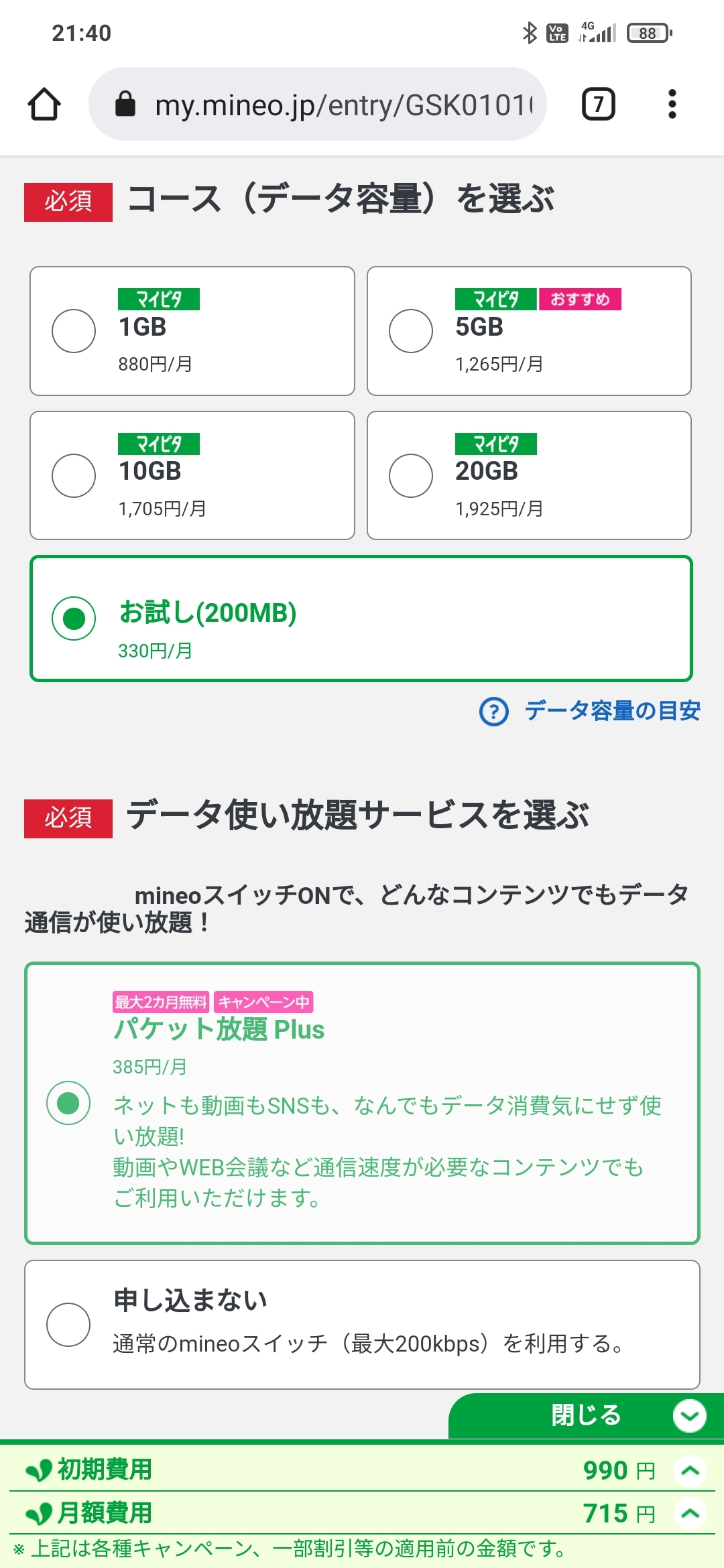The width and height of the screenshot is (724, 1568).
Task: Tap the Bluetooth status icon
Action: (x=530, y=33)
